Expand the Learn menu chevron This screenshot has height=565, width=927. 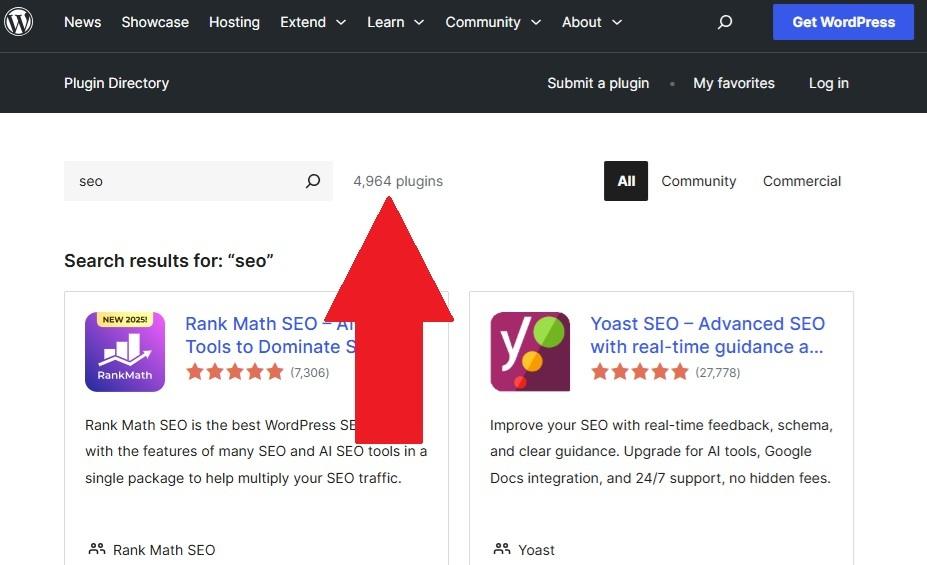pos(419,22)
